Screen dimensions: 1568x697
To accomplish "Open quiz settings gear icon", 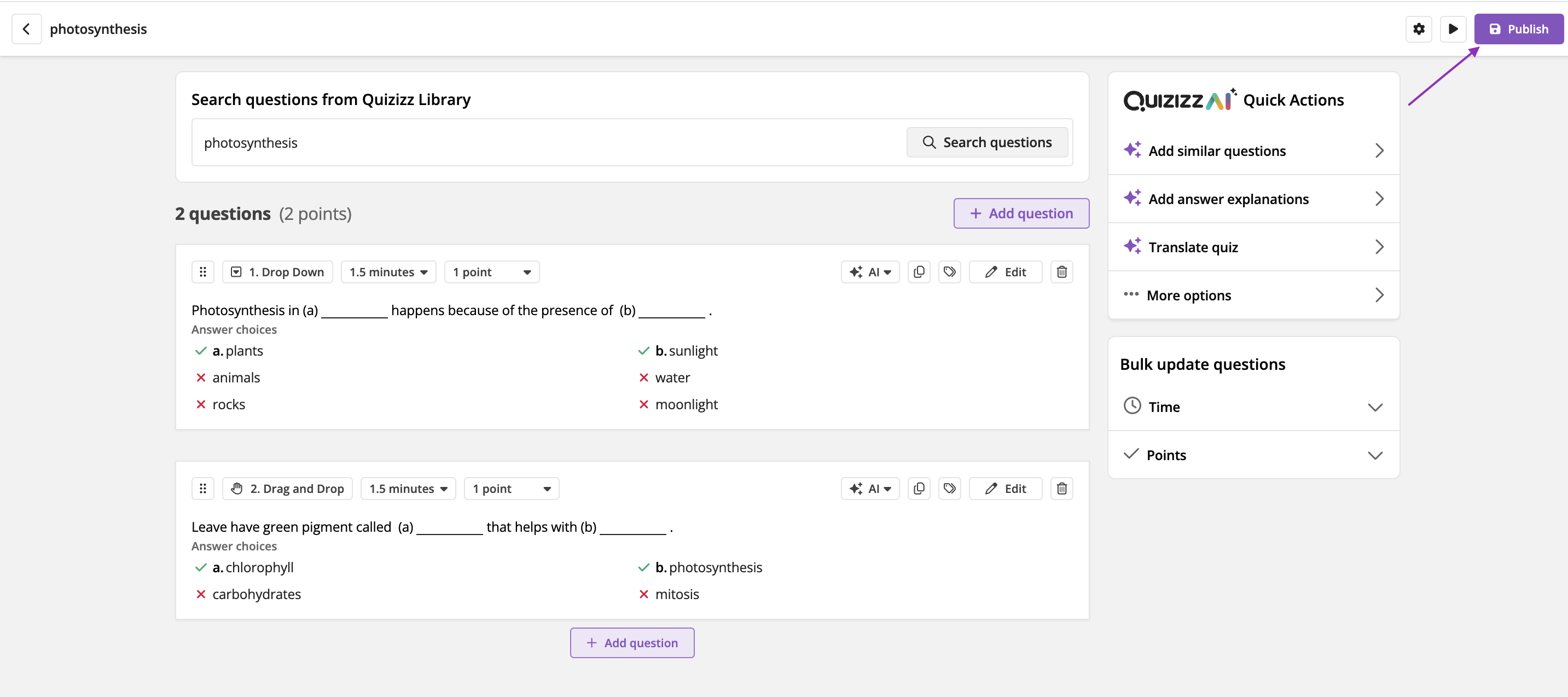I will (1418, 29).
